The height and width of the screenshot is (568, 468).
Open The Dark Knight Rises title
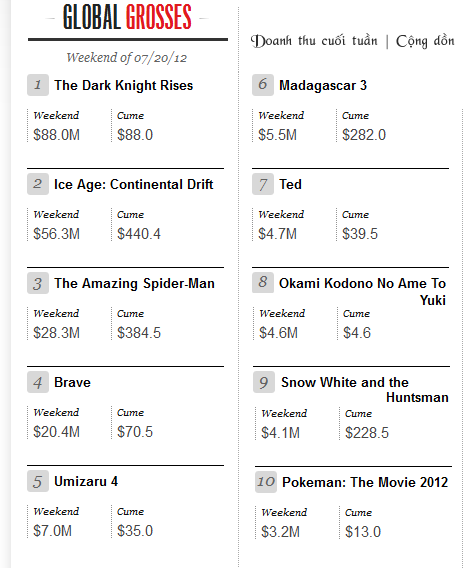[124, 85]
